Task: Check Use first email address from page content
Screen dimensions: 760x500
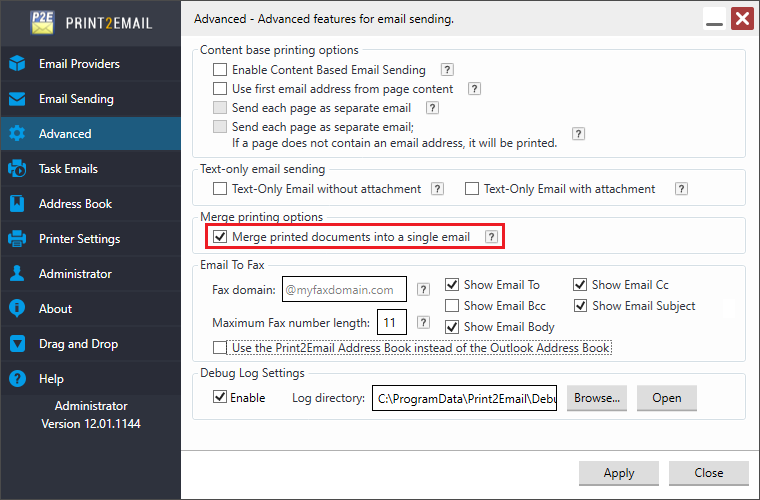Action: [220, 89]
